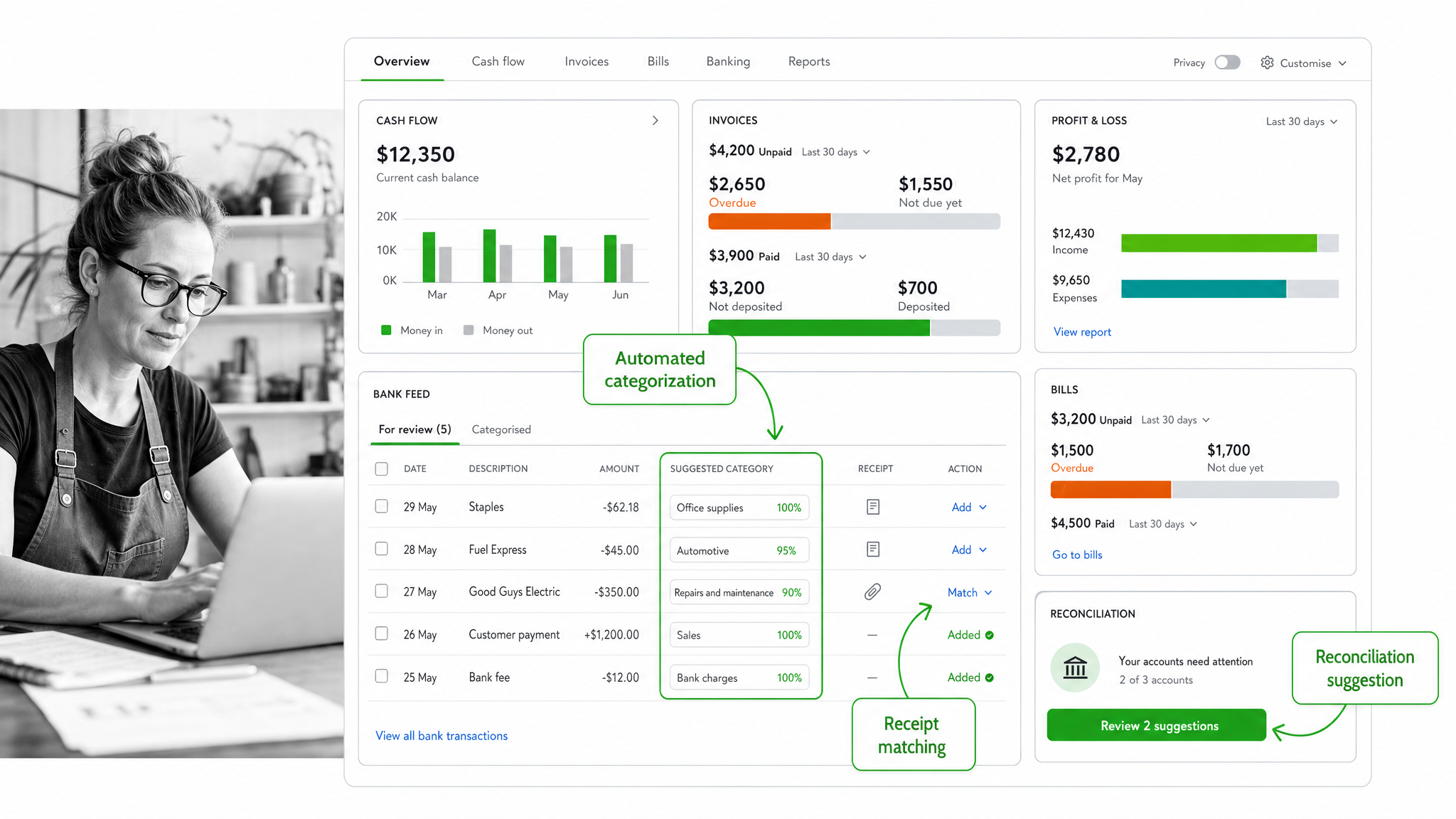
Task: Click the Apr bars in cash flow chart
Action: pos(498,256)
